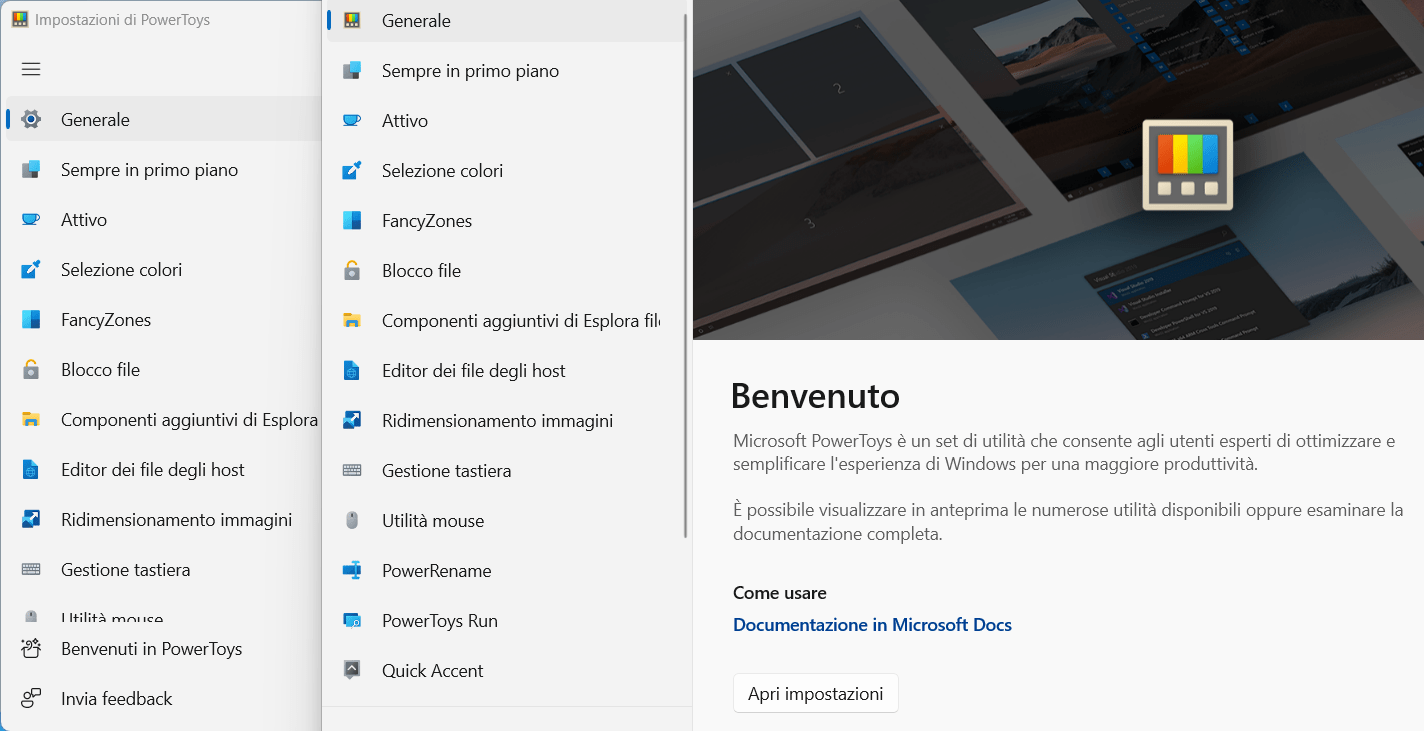The image size is (1424, 731).
Task: Select the PowerToys Run icon
Action: coord(353,620)
